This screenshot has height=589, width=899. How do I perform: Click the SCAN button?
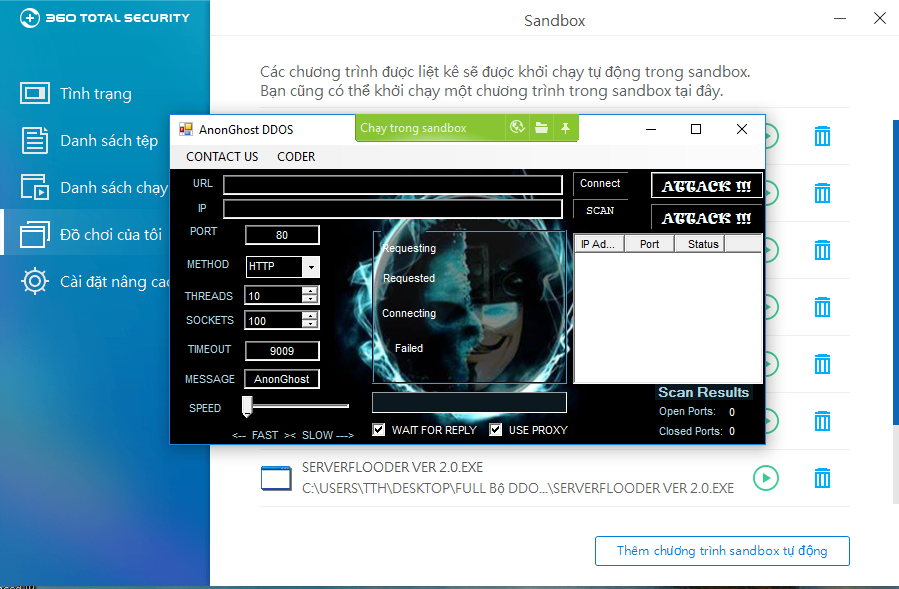(x=600, y=210)
